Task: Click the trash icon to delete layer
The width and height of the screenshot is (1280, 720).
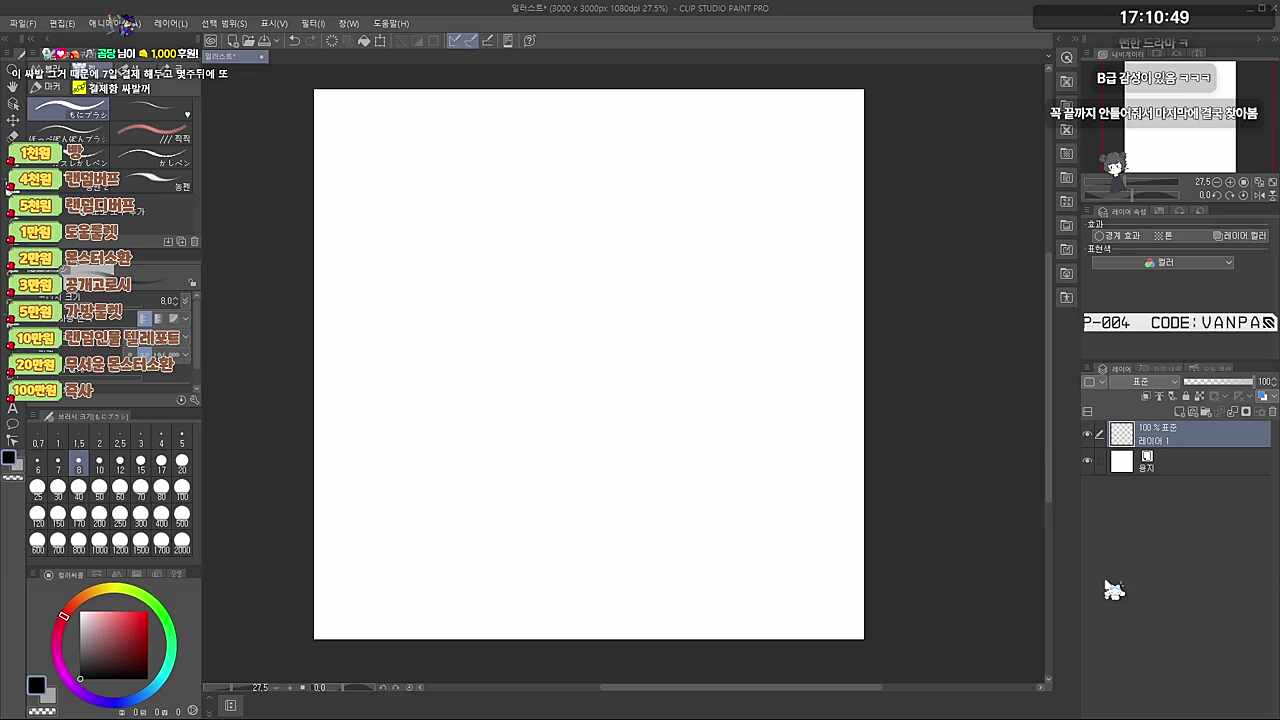Action: 1272,412
